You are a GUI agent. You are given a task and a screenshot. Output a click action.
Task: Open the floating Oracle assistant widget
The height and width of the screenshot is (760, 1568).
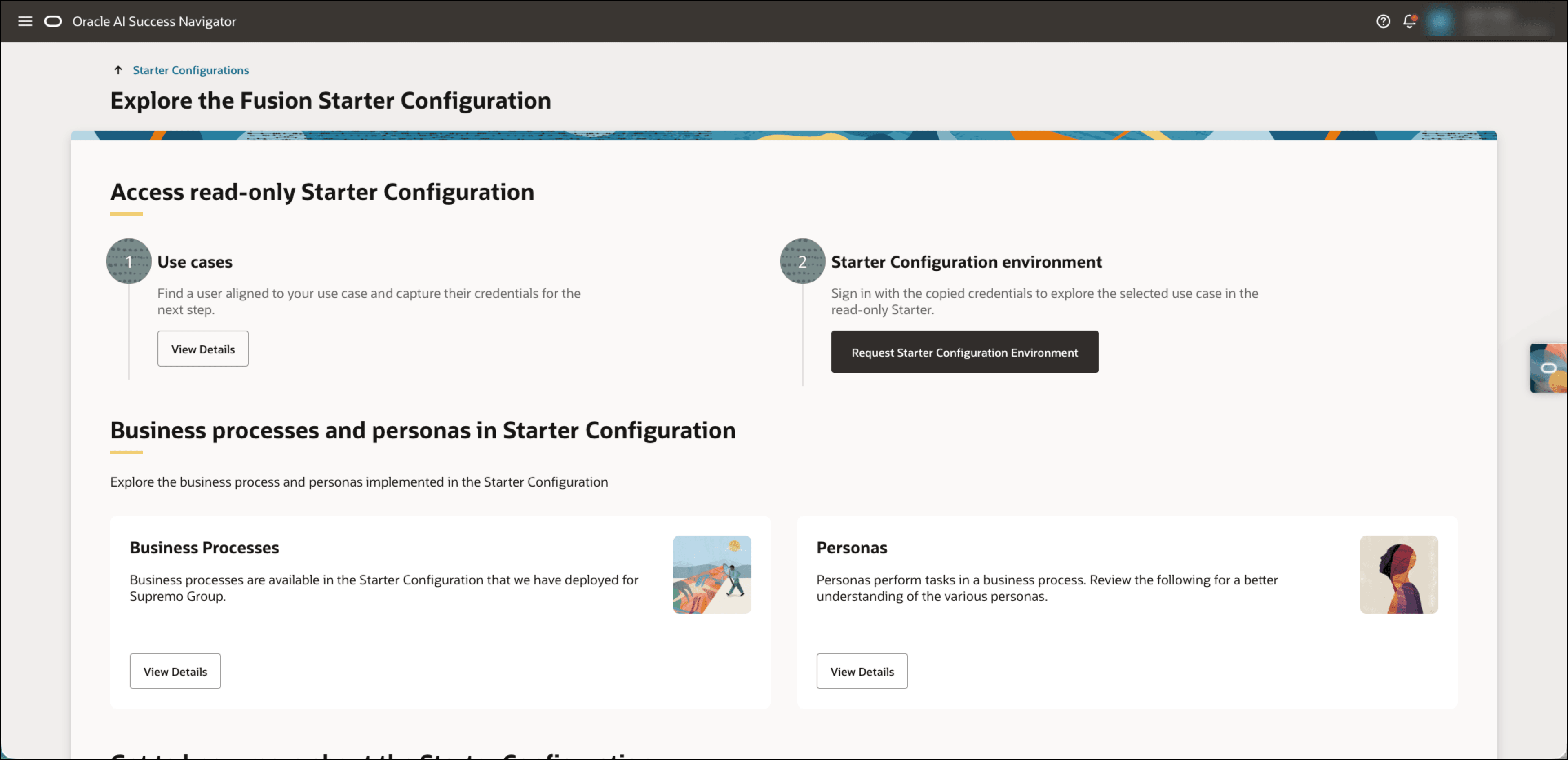point(1548,368)
